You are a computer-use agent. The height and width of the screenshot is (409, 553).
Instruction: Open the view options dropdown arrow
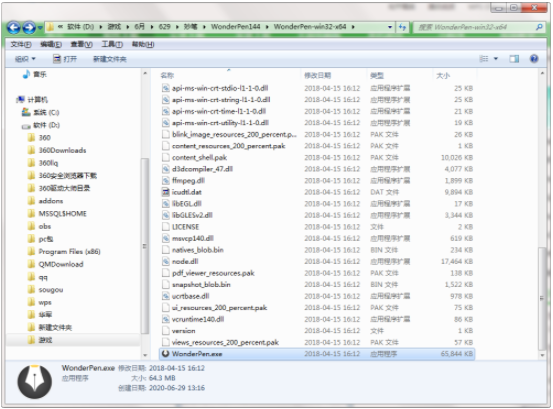point(496,59)
